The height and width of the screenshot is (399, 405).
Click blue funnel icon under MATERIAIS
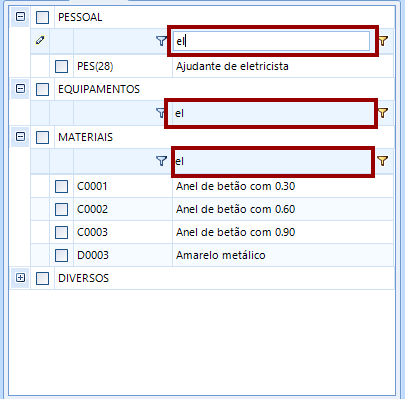click(161, 161)
